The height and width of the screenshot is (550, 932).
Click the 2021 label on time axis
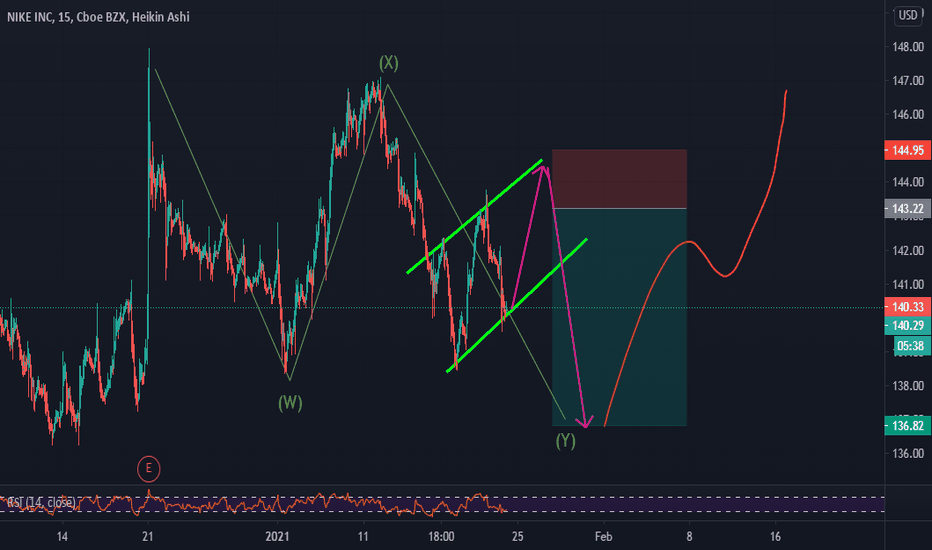click(278, 537)
